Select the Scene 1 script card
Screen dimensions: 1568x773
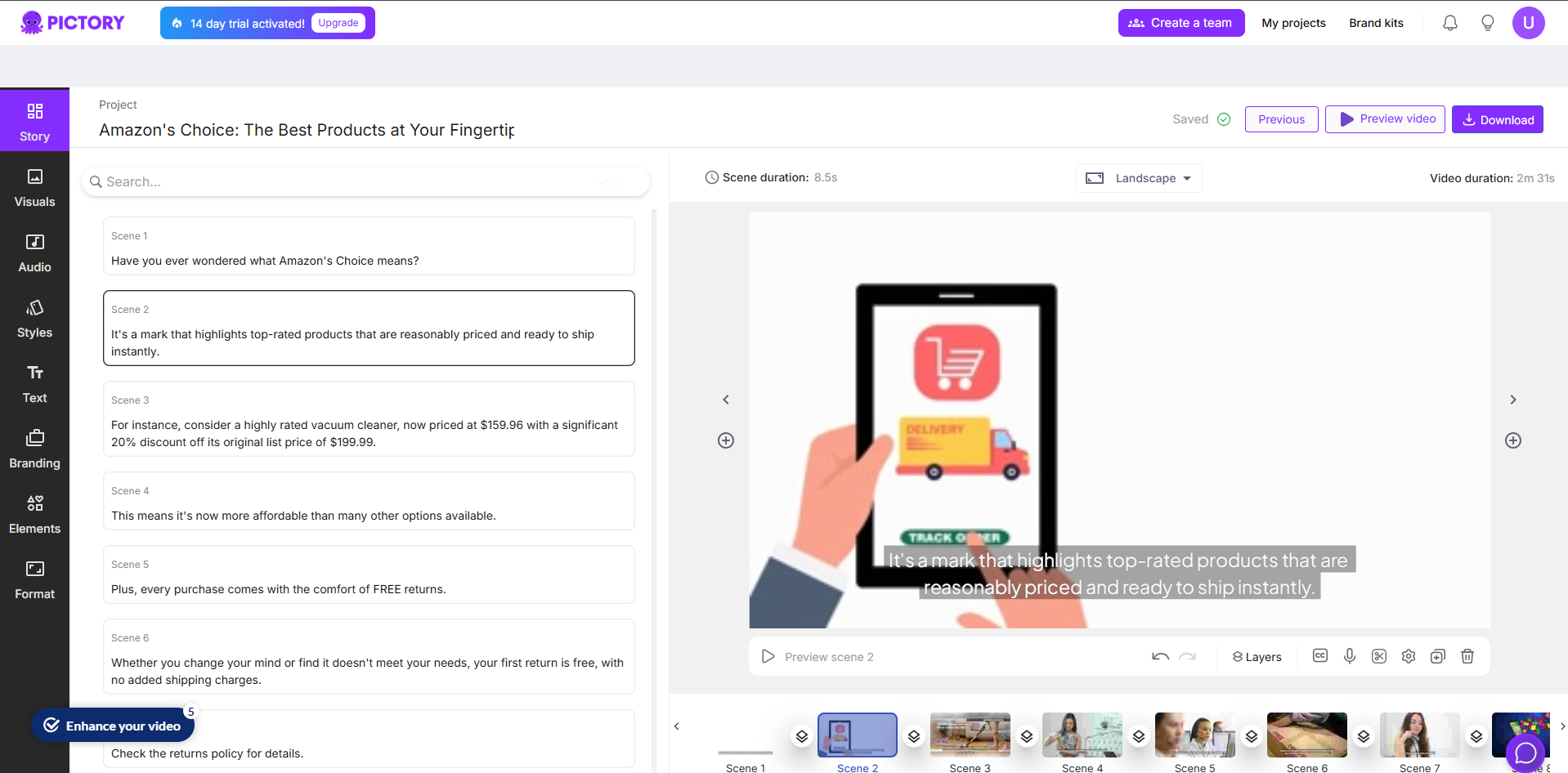coord(369,246)
